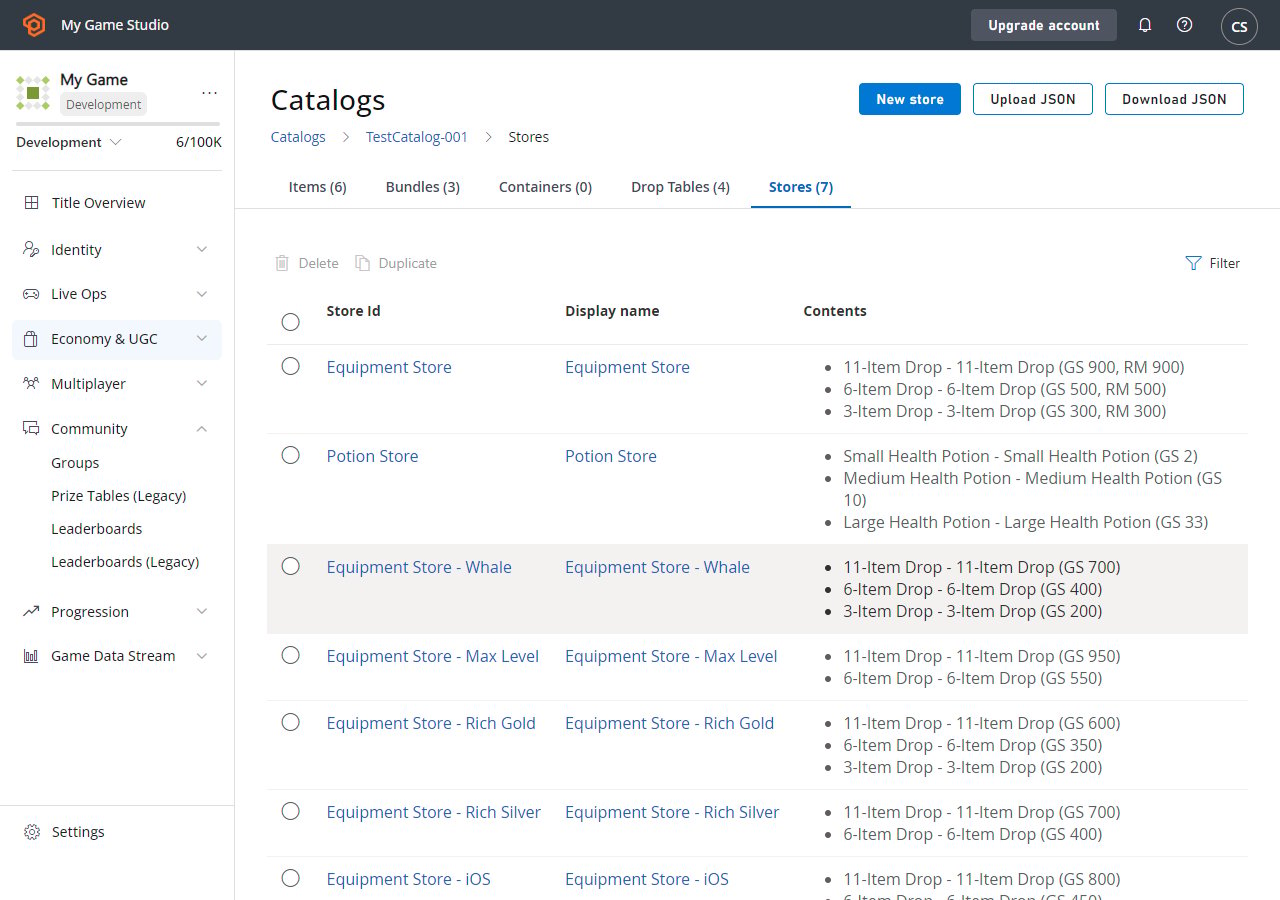Expand the Economy & UGC chevron

202,339
